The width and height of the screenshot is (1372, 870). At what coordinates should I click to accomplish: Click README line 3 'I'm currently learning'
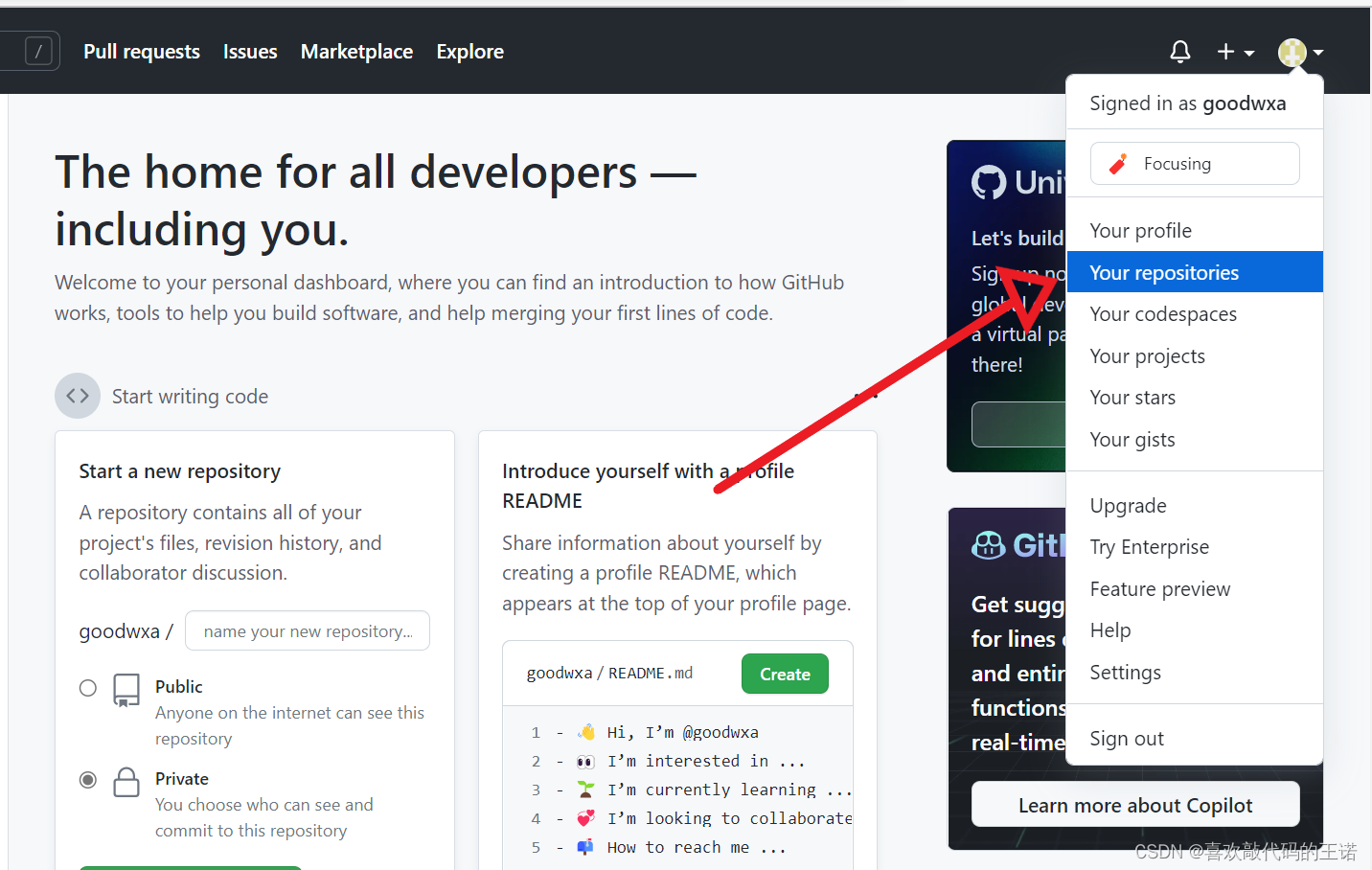729,790
